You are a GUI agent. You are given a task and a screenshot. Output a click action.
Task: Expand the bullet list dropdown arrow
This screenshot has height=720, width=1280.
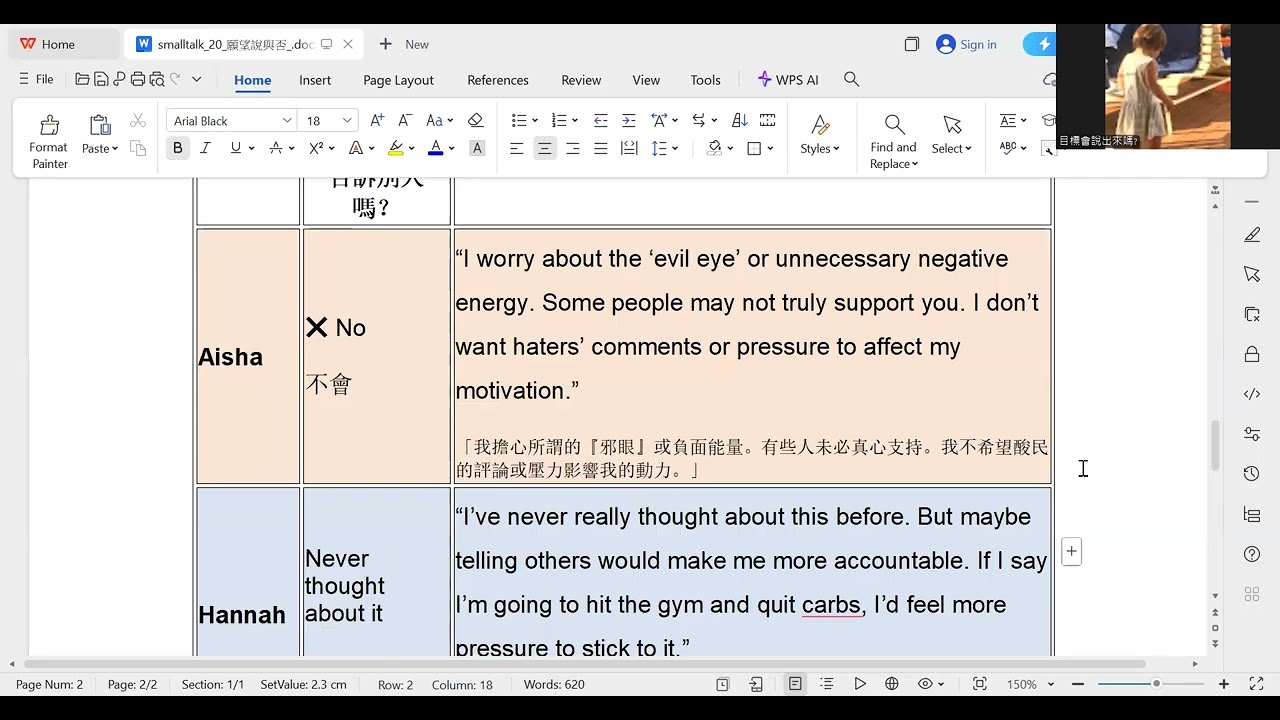(x=535, y=120)
